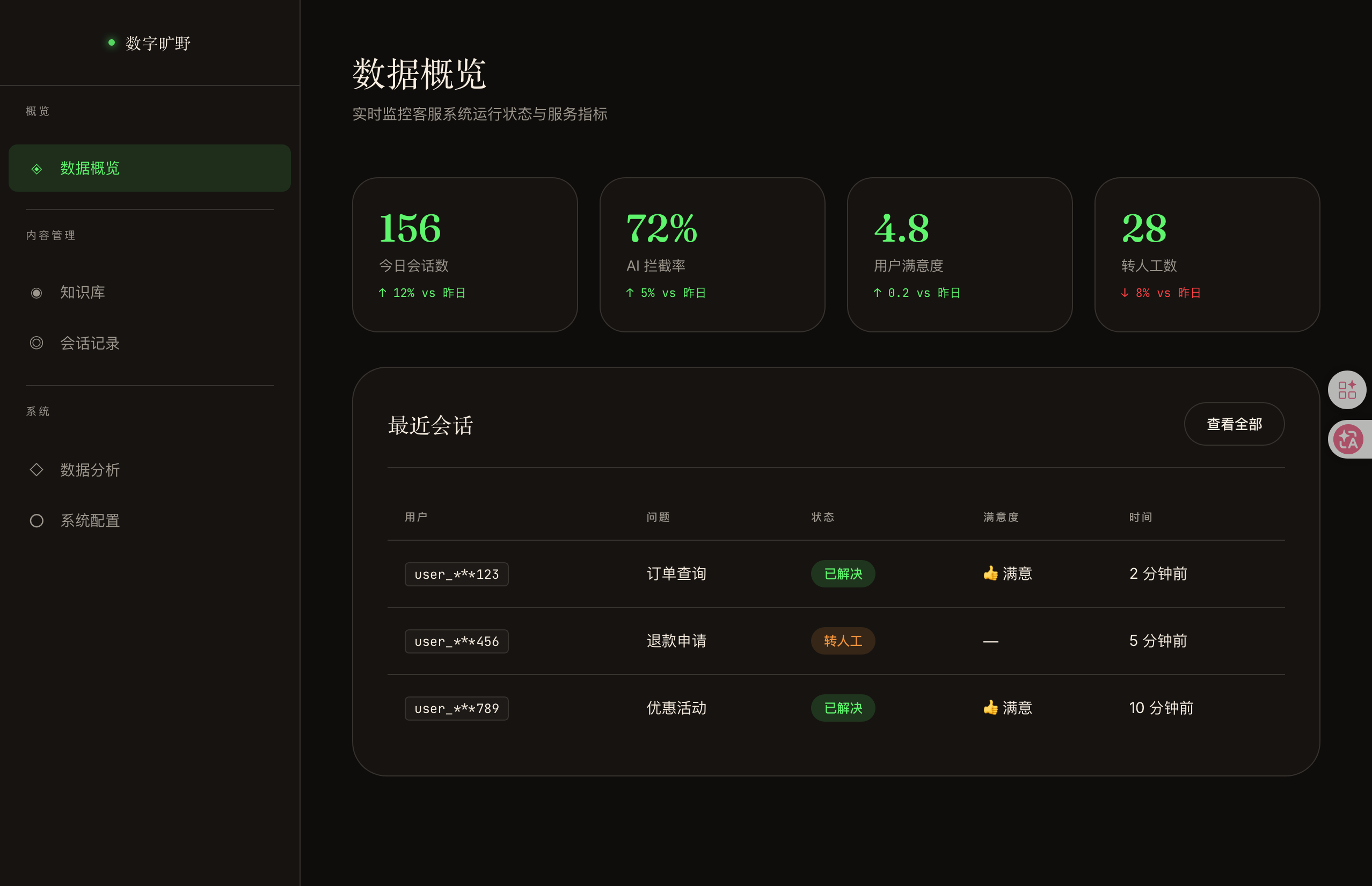1372x886 pixels.
Task: Select 数据分析 in the sidebar
Action: coord(150,469)
